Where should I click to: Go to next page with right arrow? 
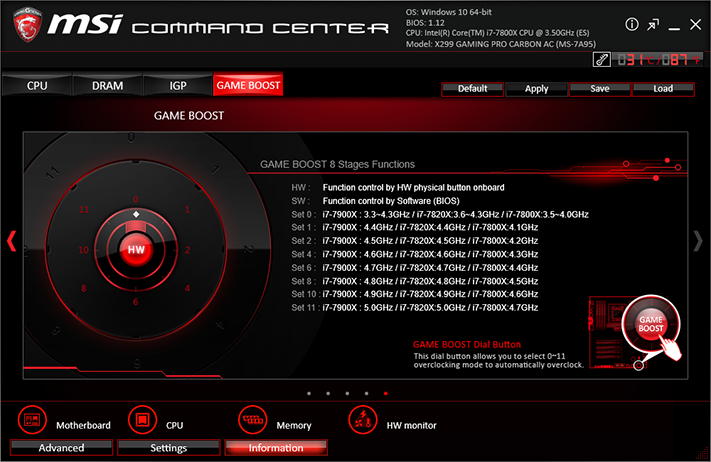point(698,241)
